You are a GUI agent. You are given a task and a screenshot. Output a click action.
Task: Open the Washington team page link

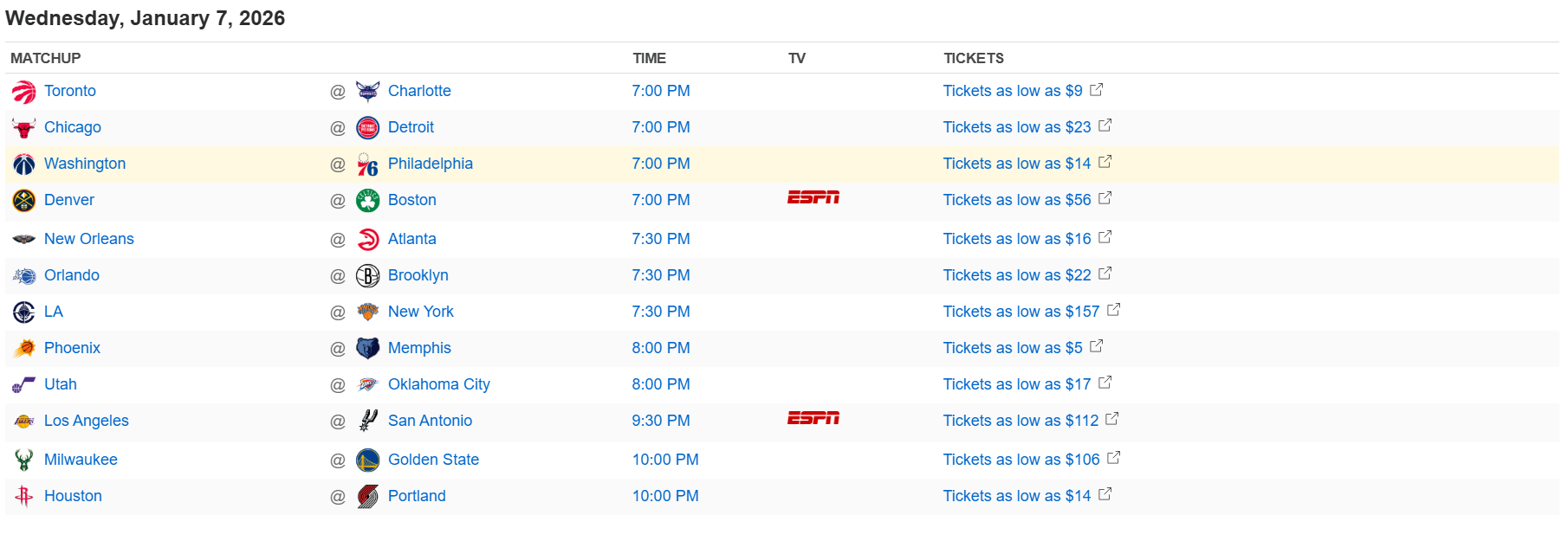85,164
